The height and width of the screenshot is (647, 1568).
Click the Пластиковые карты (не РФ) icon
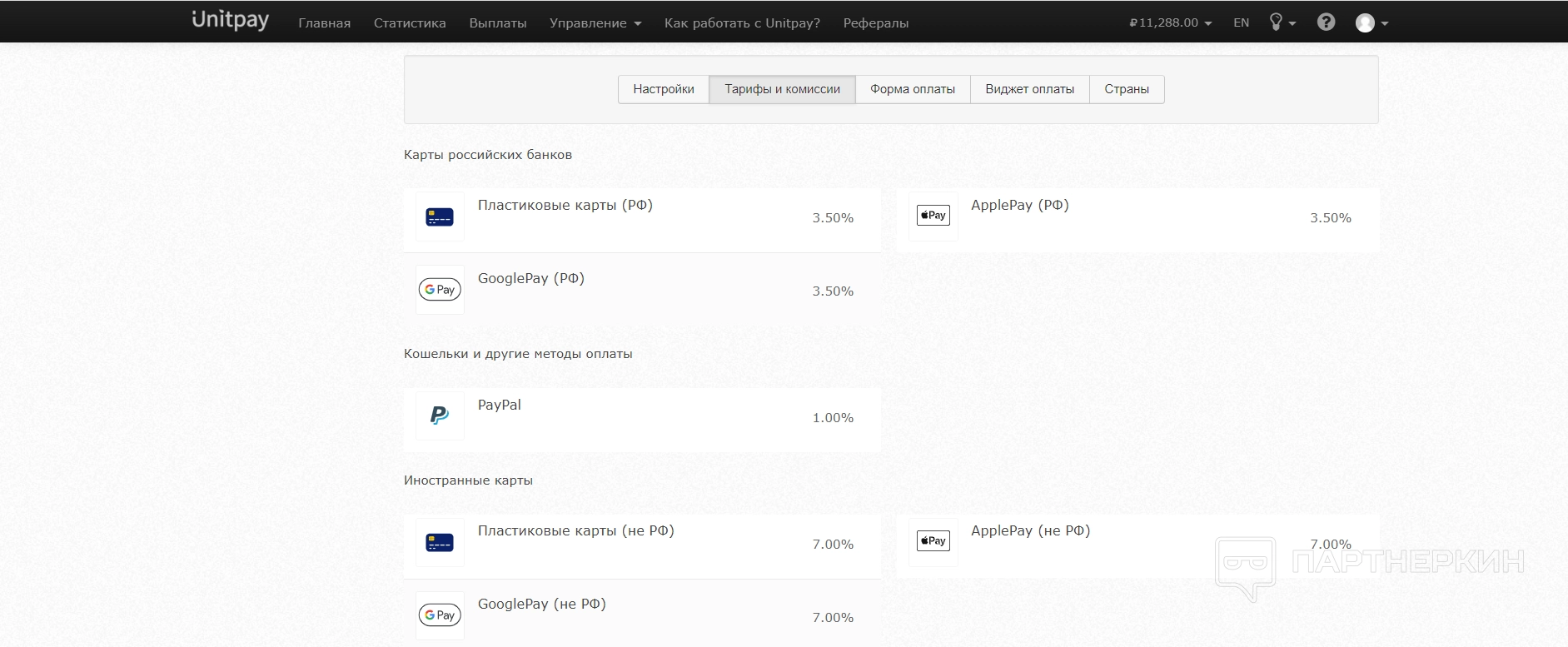tap(440, 543)
